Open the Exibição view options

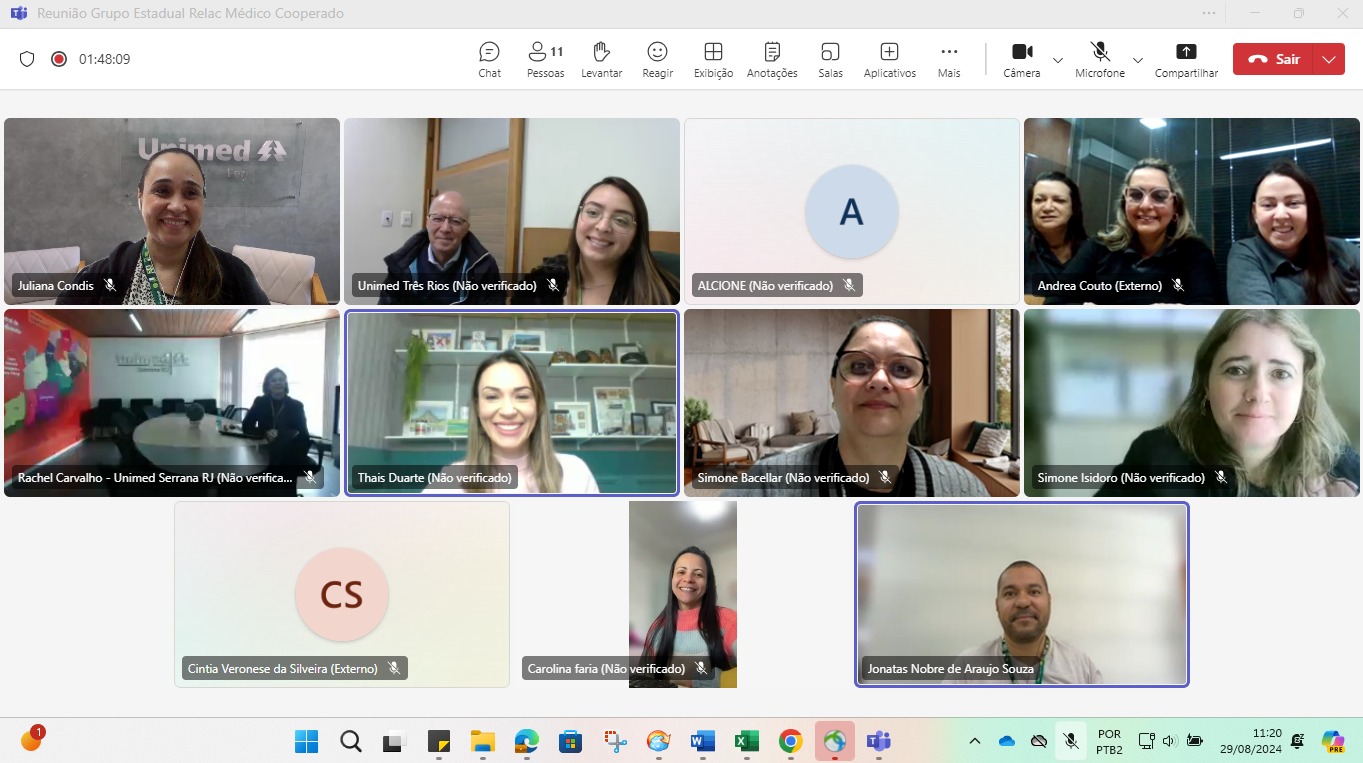point(713,59)
